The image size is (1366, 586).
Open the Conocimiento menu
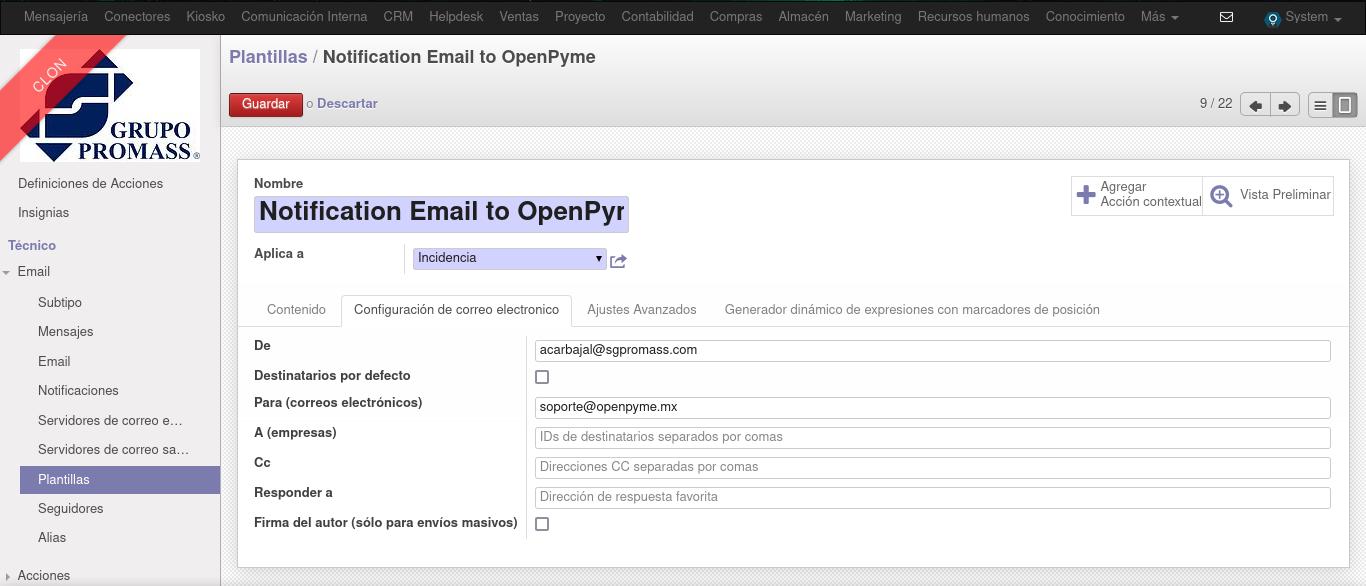tap(1085, 17)
